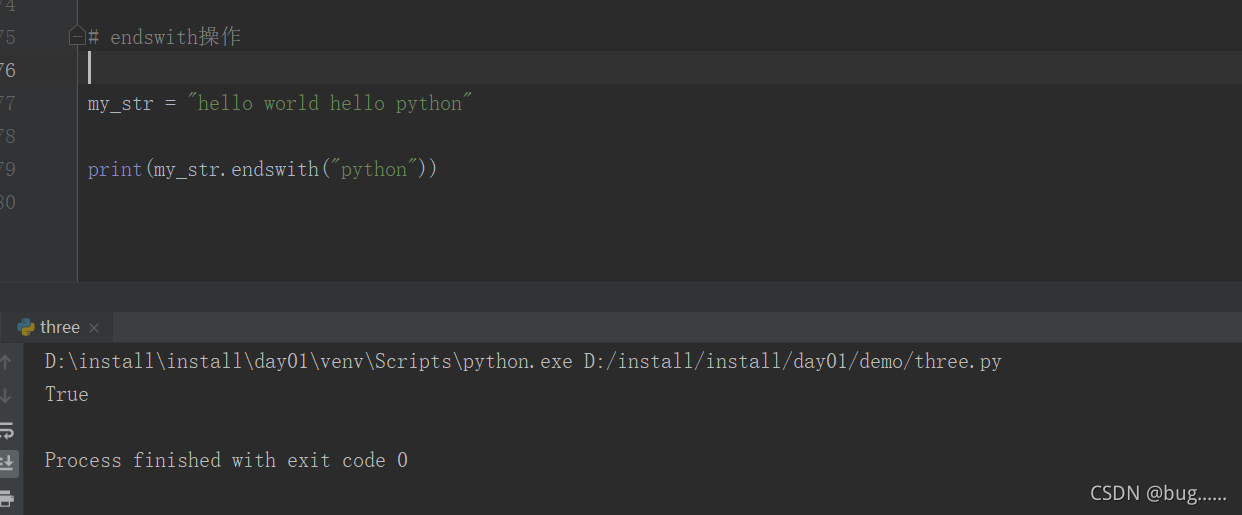Click the "Process finished with exit code 0" message

click(x=226, y=460)
